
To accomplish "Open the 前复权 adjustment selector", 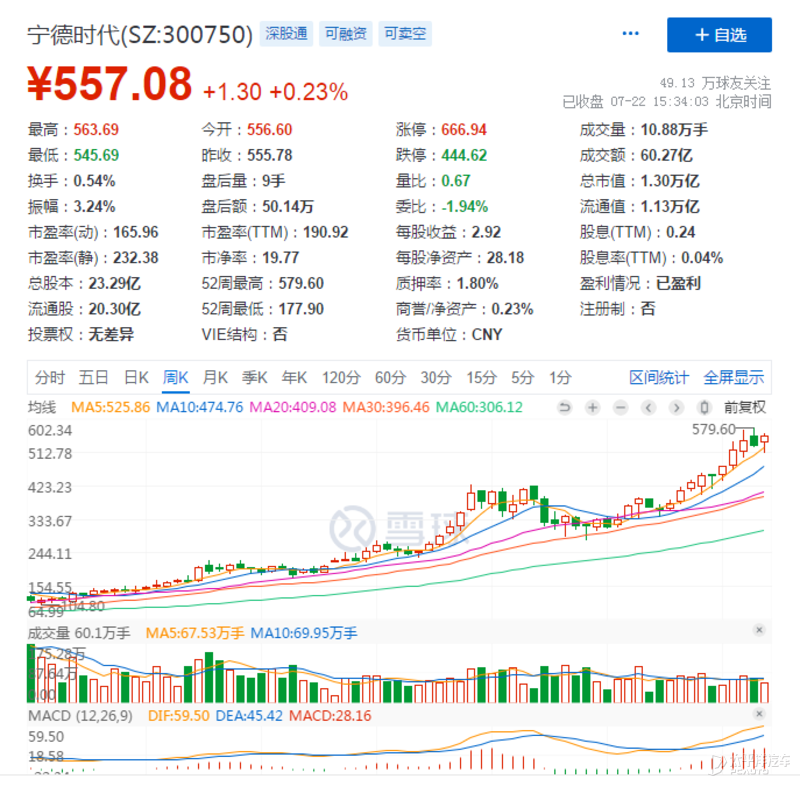I will [x=744, y=408].
